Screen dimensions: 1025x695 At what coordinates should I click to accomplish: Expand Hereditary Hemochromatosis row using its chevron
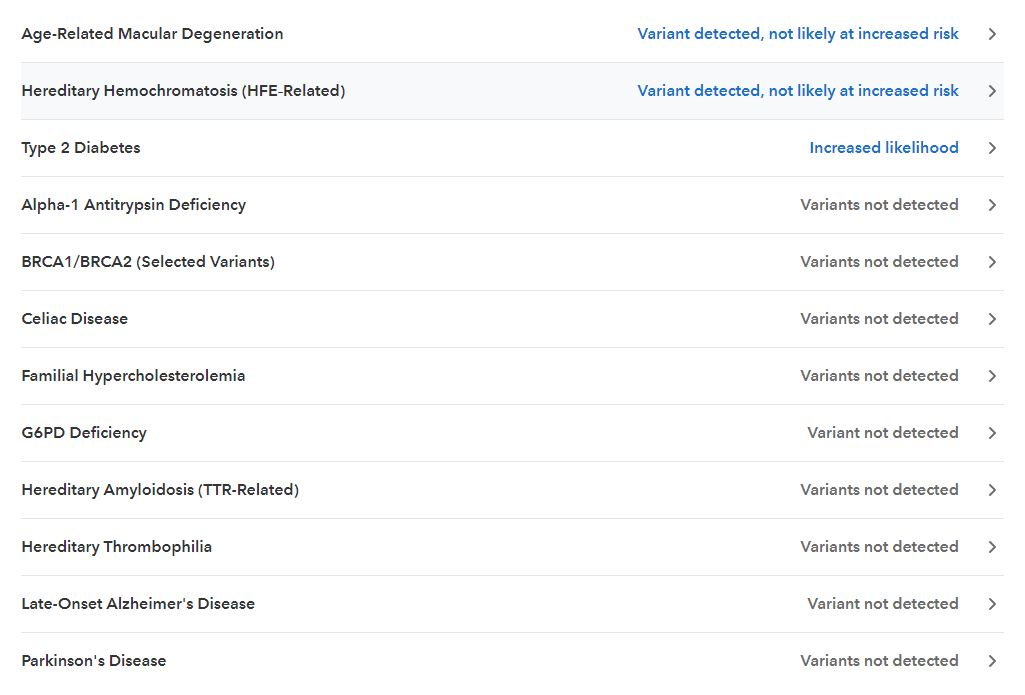point(992,91)
